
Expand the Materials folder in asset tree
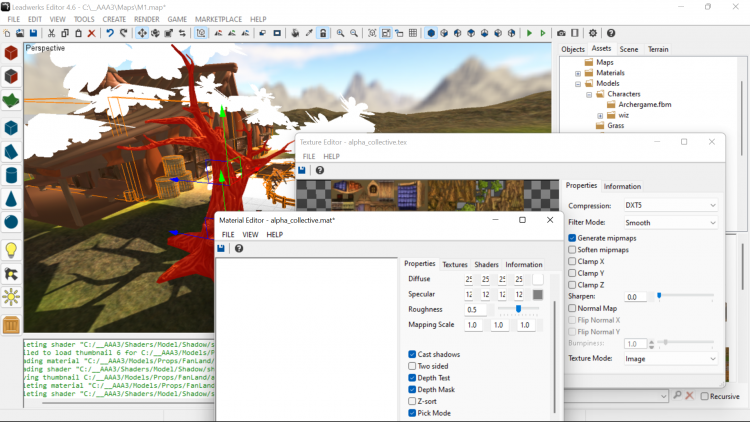[578, 73]
